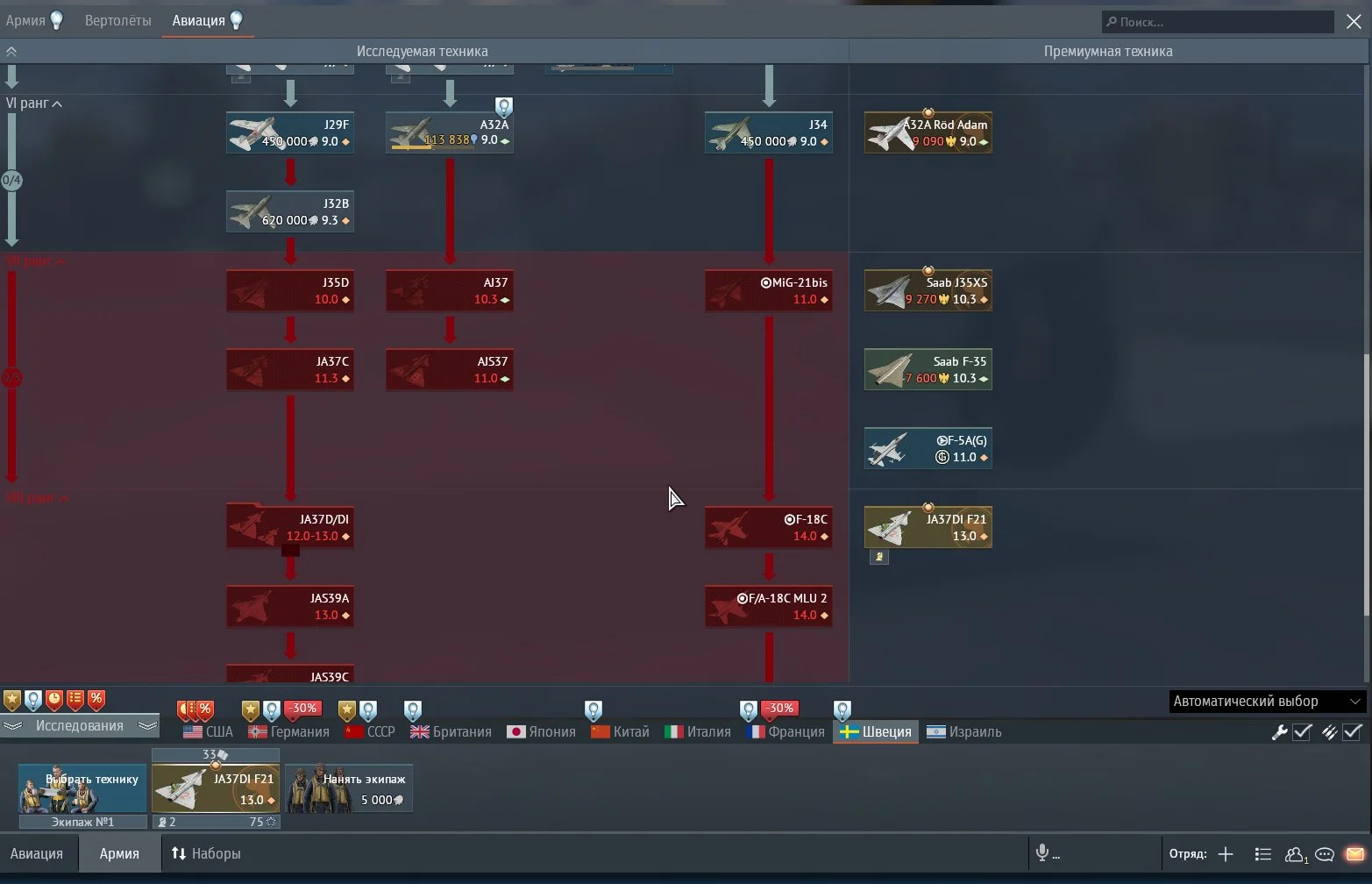The image size is (1372, 884).
Task: Click the -30% discount badge above Германия
Action: coord(302,709)
